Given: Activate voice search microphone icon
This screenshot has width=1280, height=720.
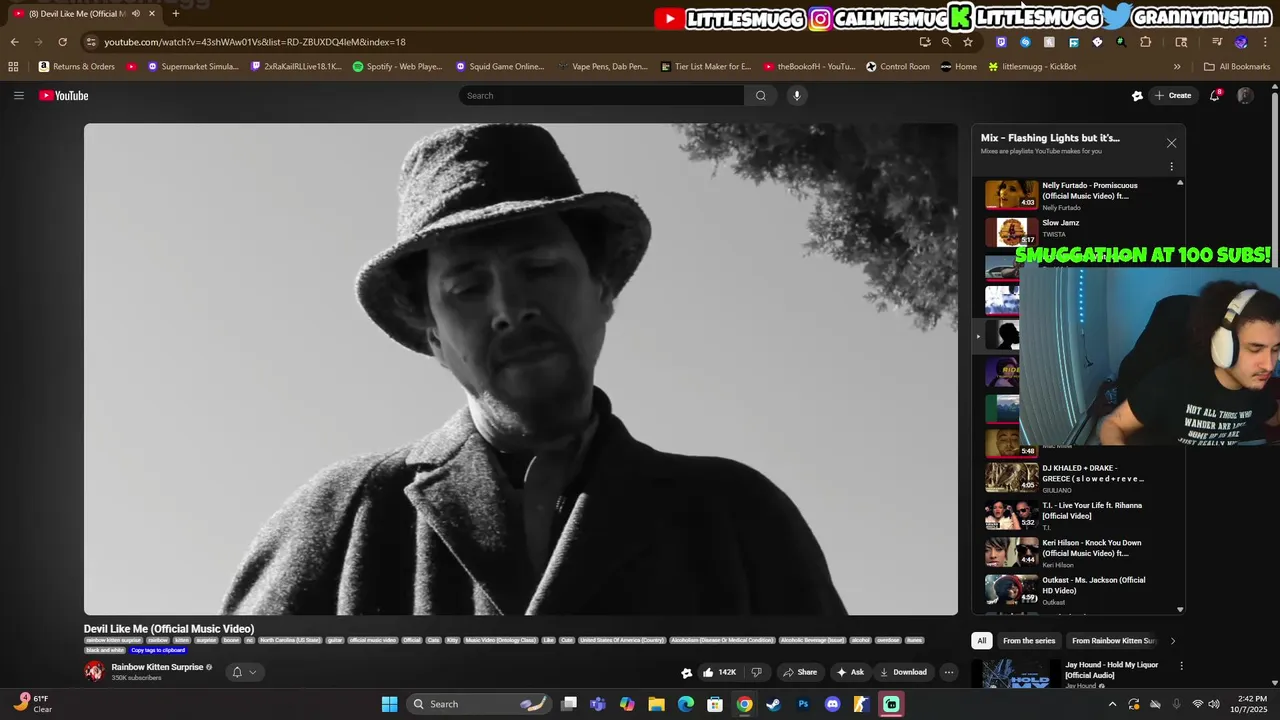Looking at the screenshot, I should click(796, 95).
